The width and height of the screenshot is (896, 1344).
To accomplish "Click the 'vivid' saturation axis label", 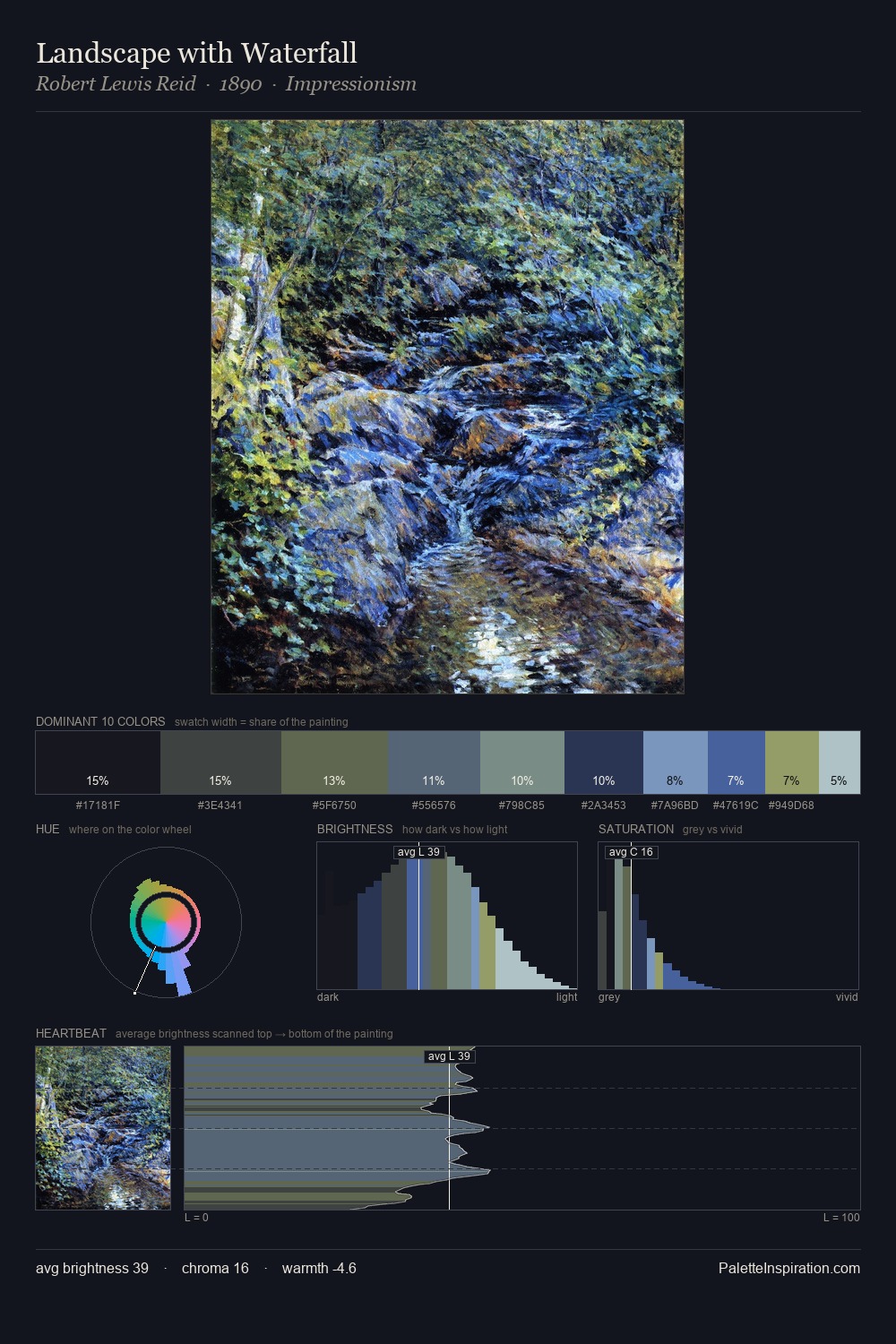I will [x=847, y=997].
